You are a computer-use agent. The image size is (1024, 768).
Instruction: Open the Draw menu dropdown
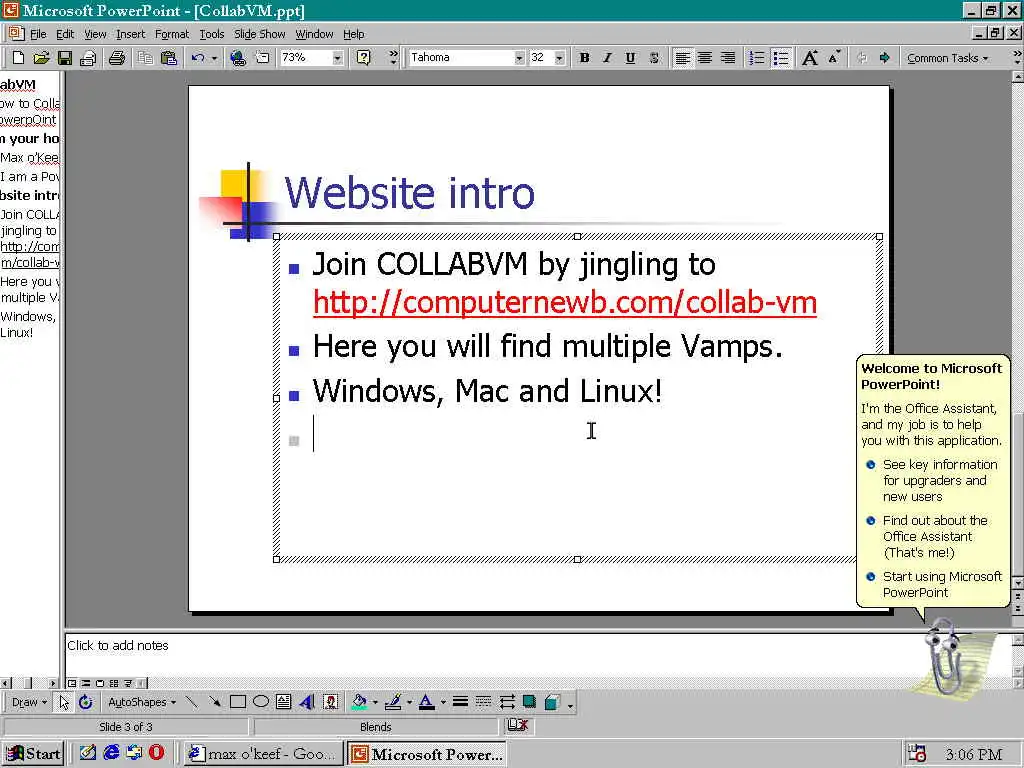[x=29, y=702]
